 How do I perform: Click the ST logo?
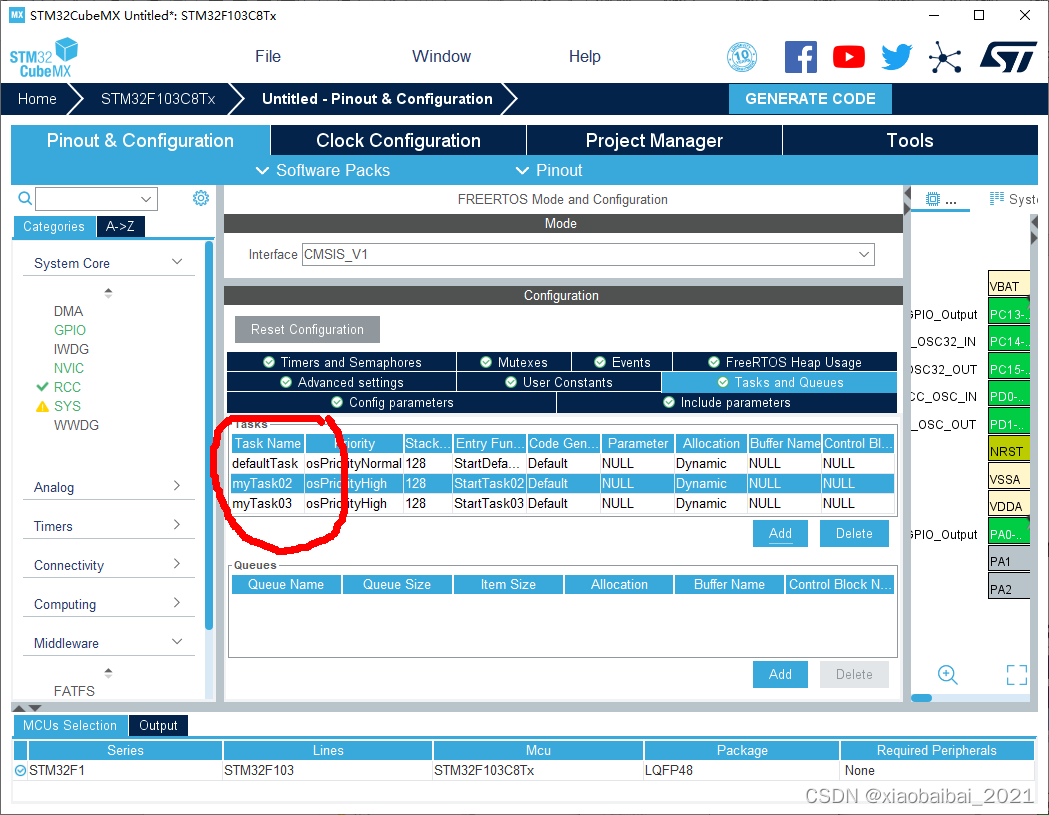[1008, 57]
